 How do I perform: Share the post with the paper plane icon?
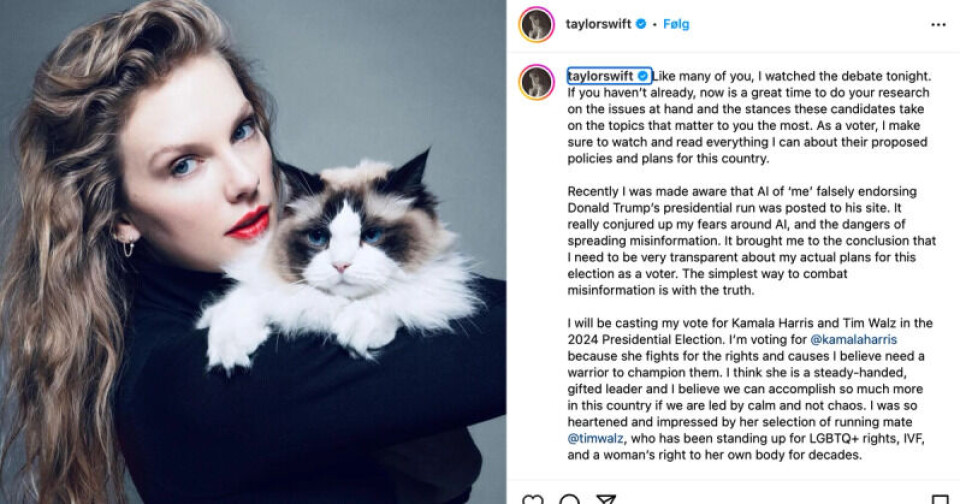pos(606,499)
